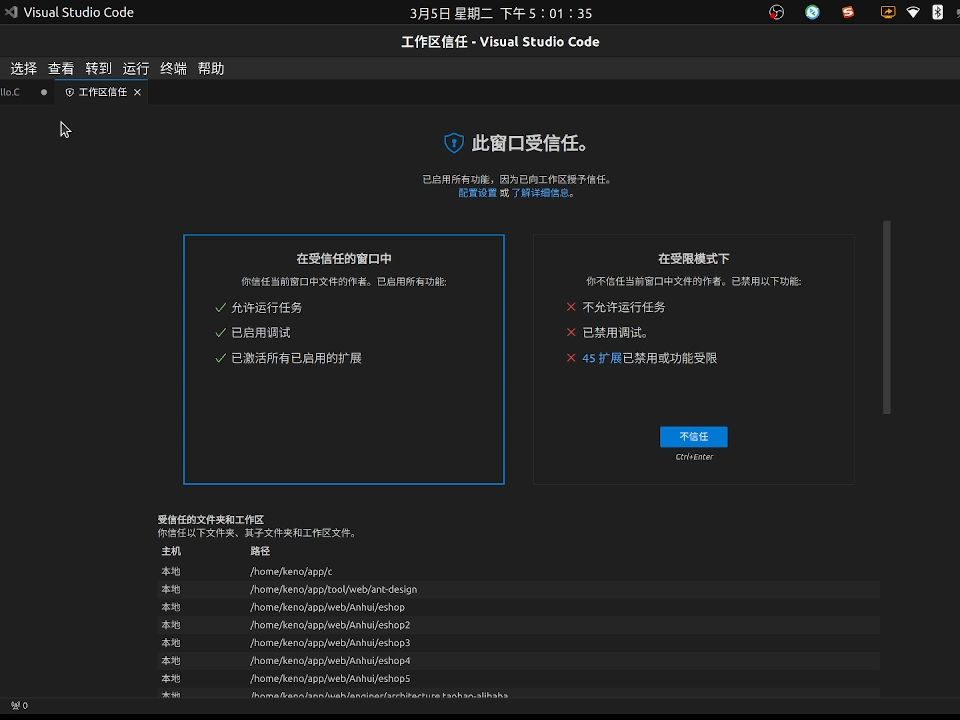Screen dimensions: 960x720
Task: Select the /home/keno/app/web/Anhui/eshop4 row
Action: click(x=519, y=660)
